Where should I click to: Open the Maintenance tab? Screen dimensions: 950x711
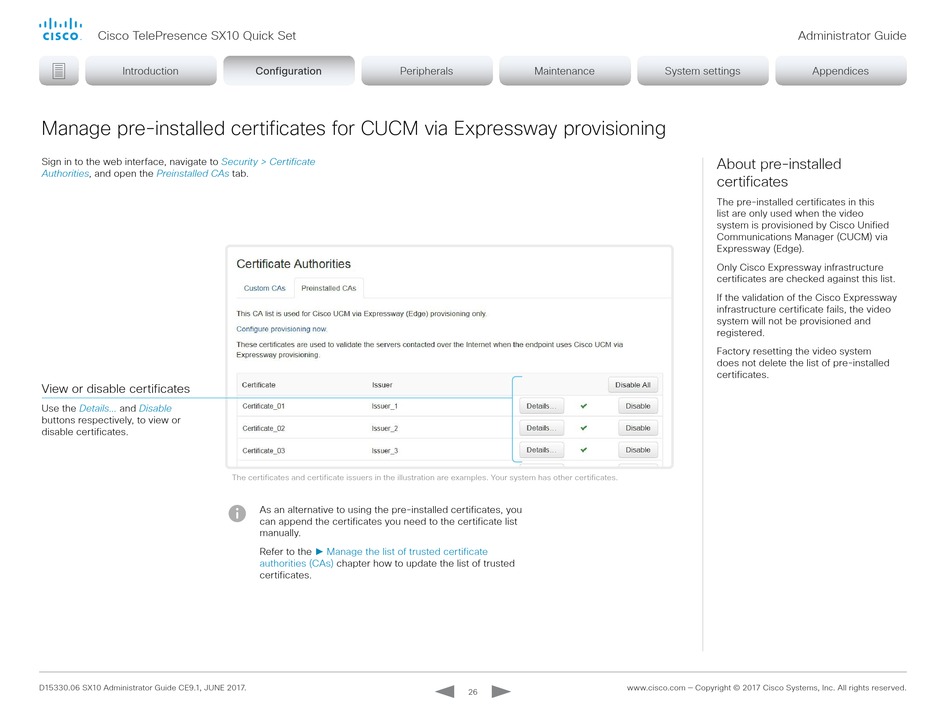564,71
